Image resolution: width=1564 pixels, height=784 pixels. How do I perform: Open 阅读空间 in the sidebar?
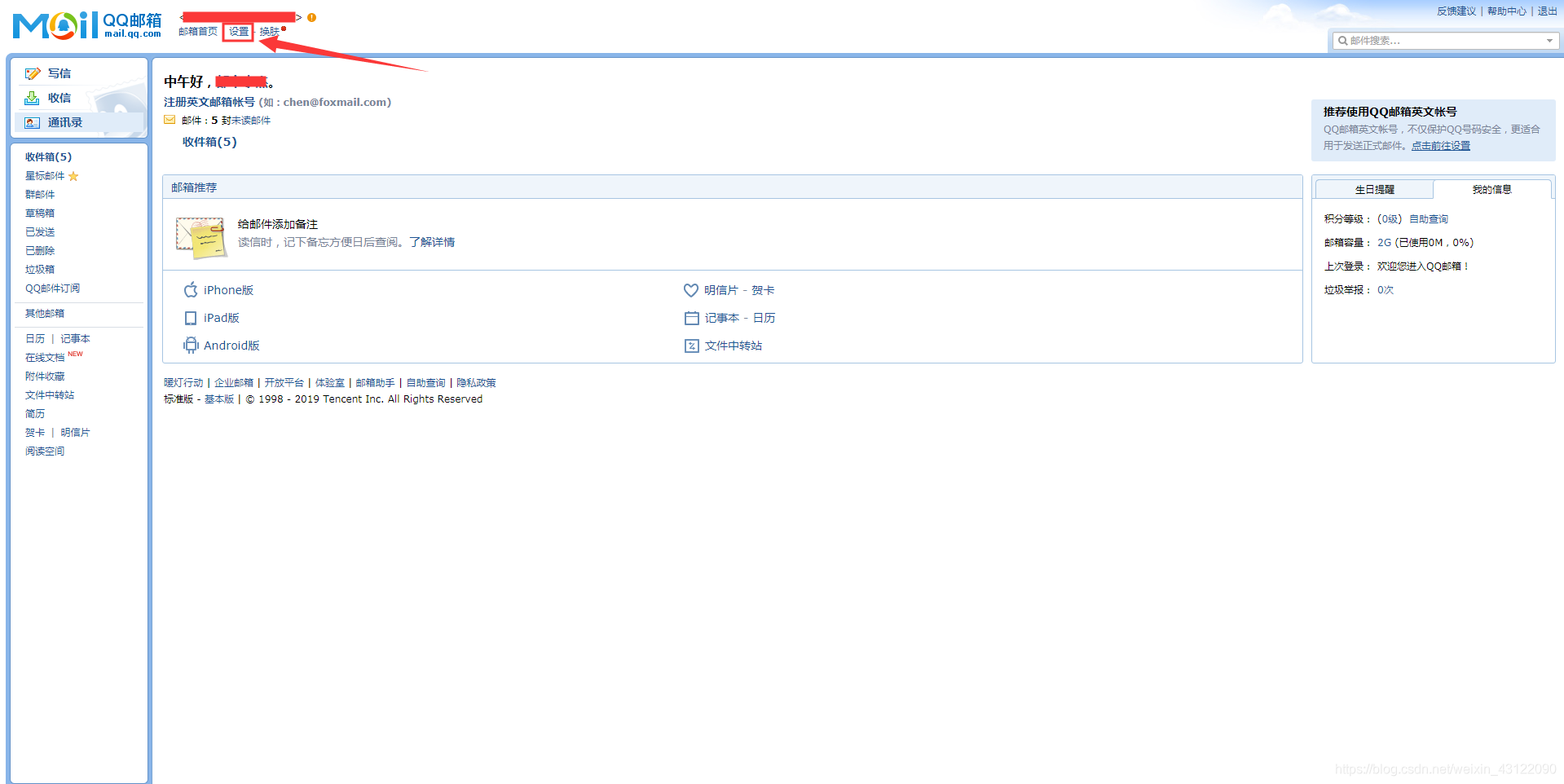tap(45, 451)
